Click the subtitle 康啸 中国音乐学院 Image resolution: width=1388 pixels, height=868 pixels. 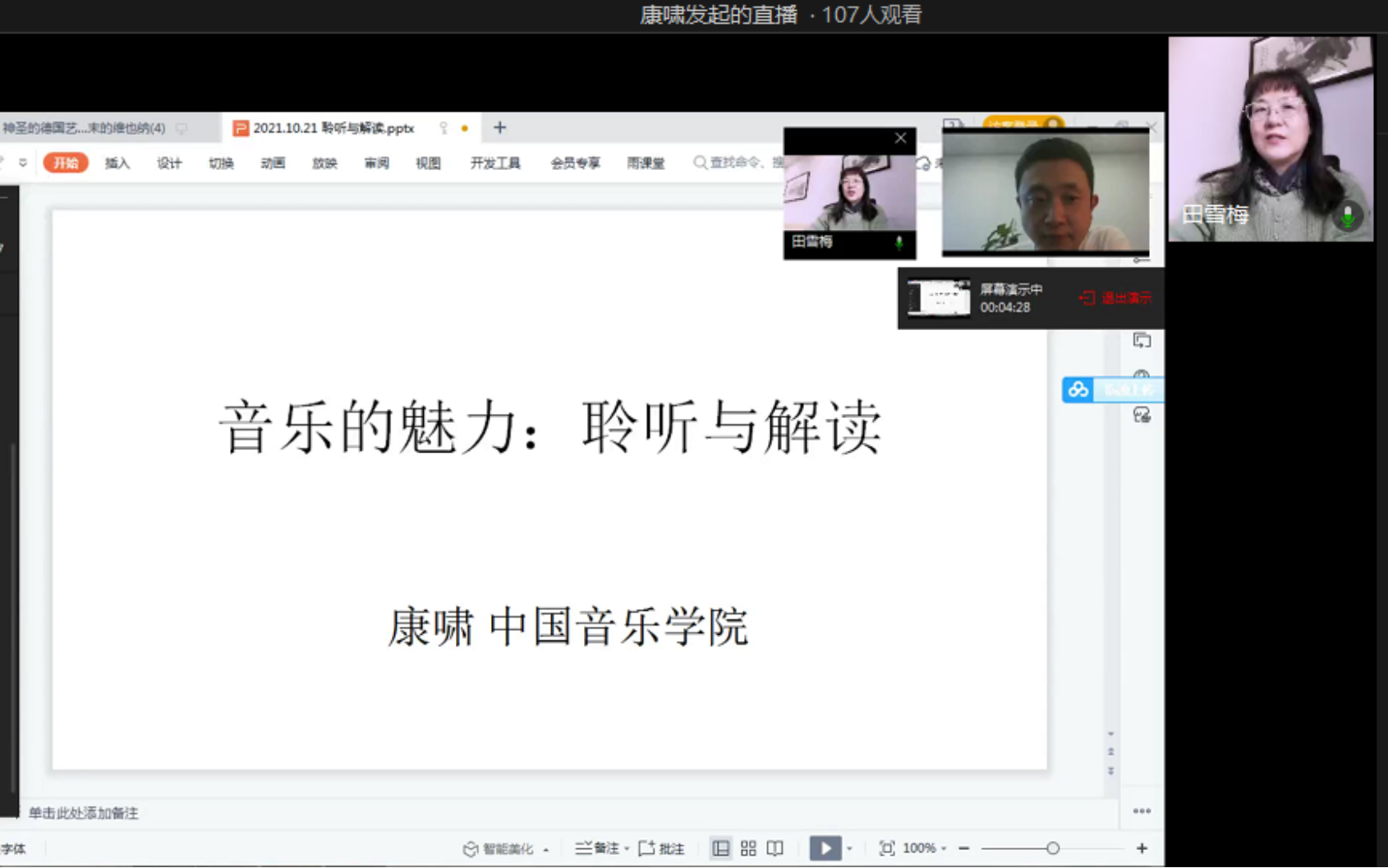pyautogui.click(x=568, y=627)
